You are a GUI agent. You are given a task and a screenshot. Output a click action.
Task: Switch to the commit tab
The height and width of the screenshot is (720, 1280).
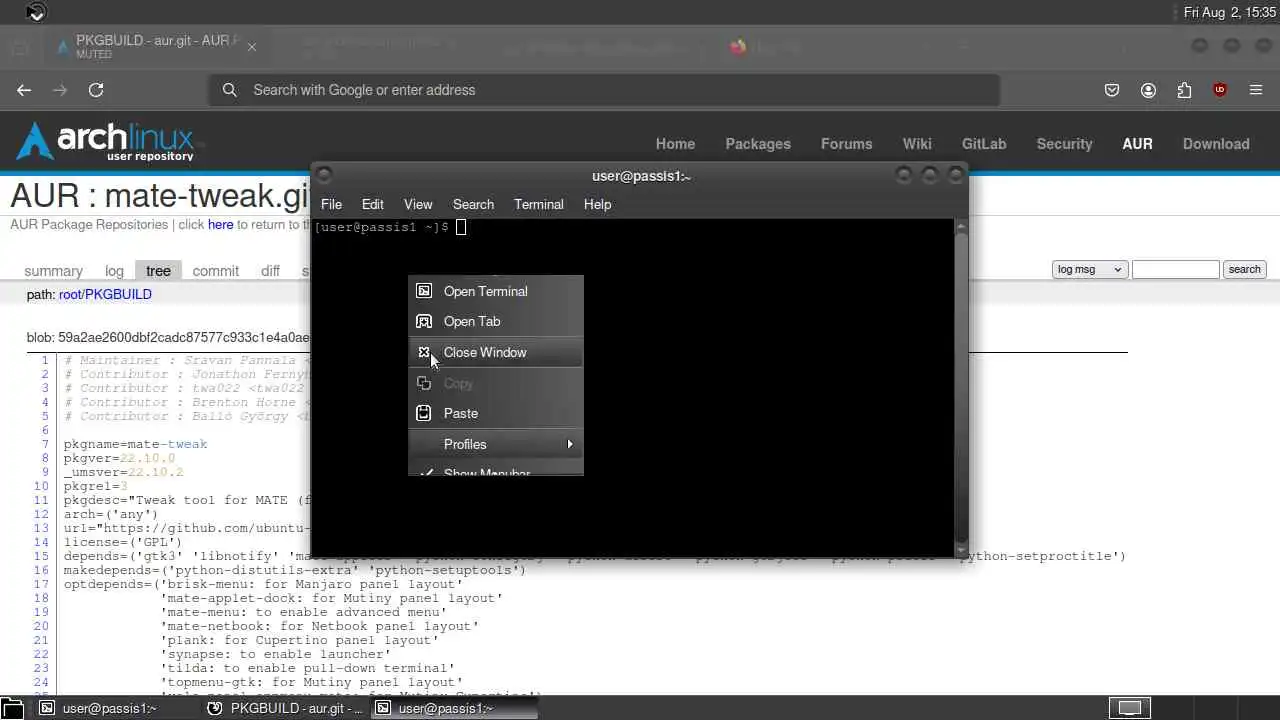click(x=216, y=271)
